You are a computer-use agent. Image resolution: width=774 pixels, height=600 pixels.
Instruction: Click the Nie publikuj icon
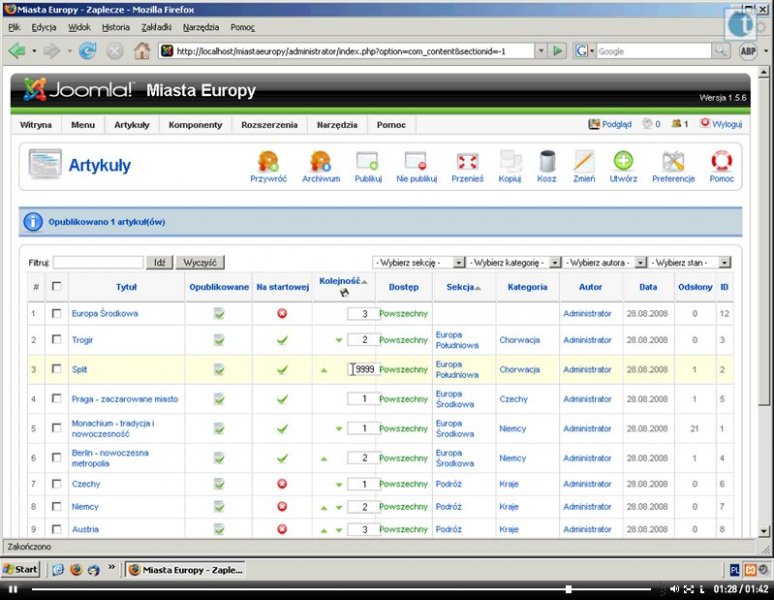click(x=416, y=165)
